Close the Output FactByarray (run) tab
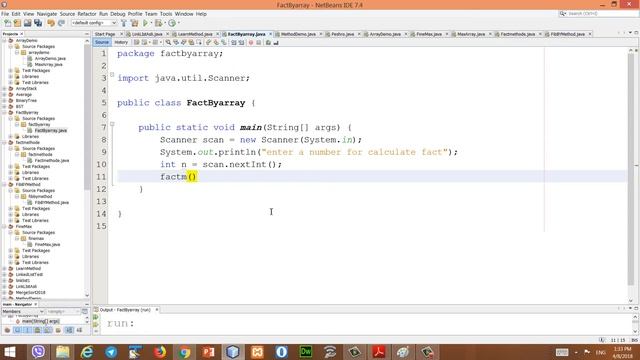Viewport: 640px width, 360px height. 157,310
